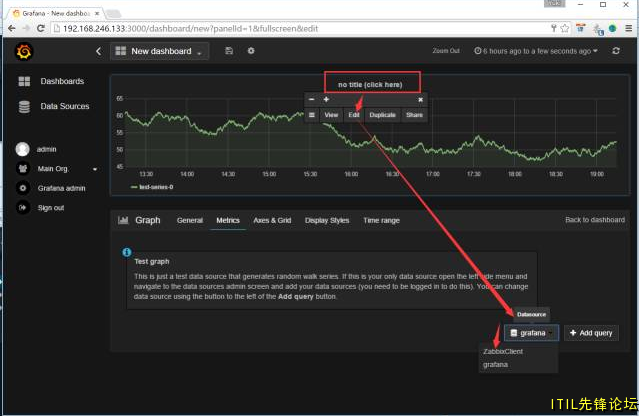Viewport: 639px width, 416px height.
Task: Collapse the side menu with left chevron
Action: coord(98,51)
